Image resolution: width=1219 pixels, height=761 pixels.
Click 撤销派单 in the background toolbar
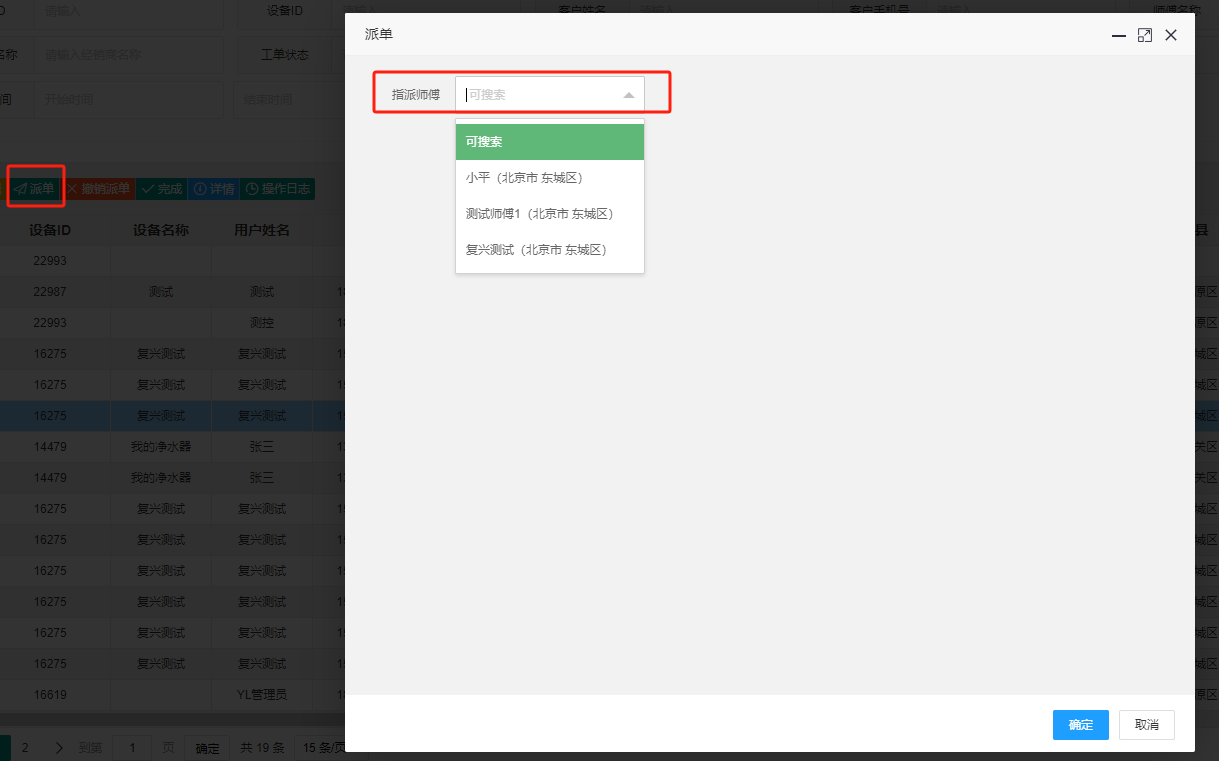click(x=99, y=189)
